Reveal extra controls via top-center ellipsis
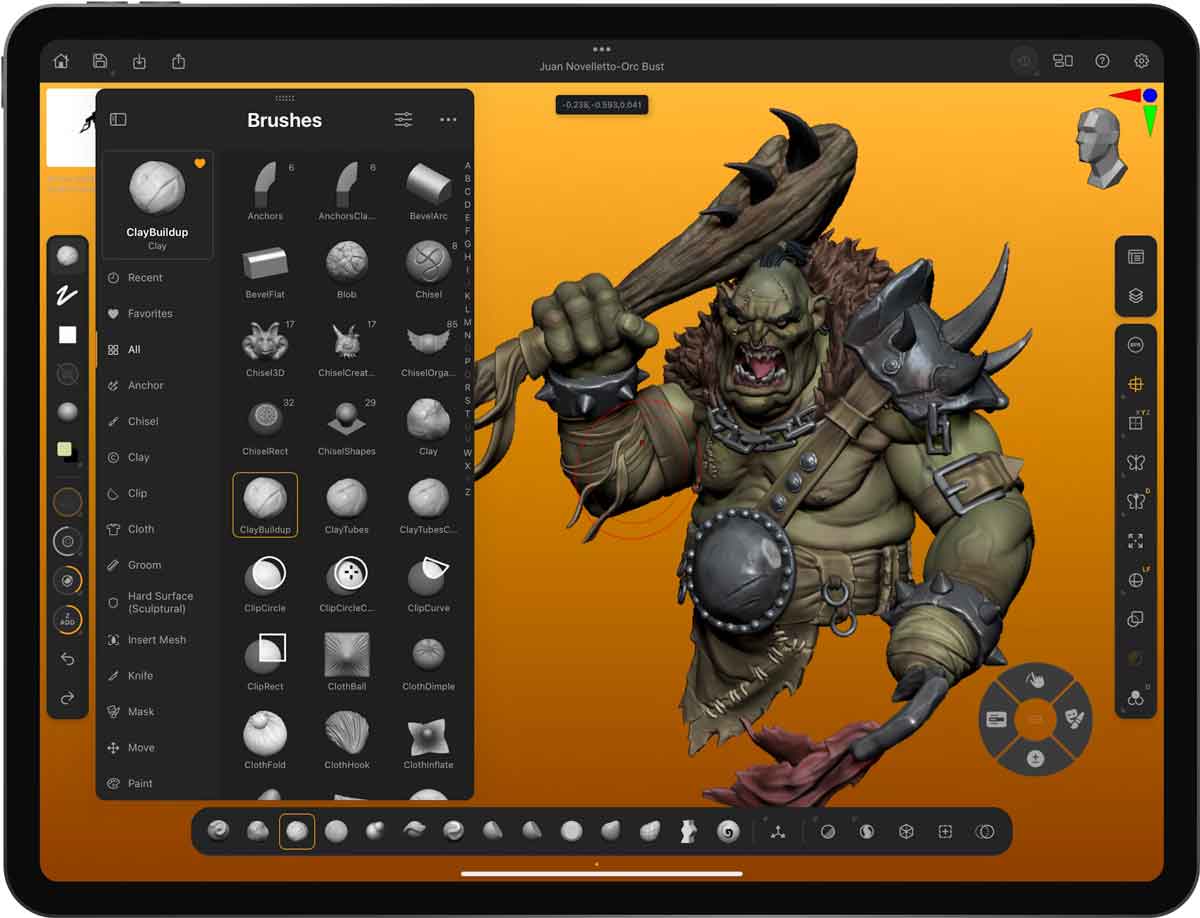Screen dimensions: 1200x918 tap(601, 47)
